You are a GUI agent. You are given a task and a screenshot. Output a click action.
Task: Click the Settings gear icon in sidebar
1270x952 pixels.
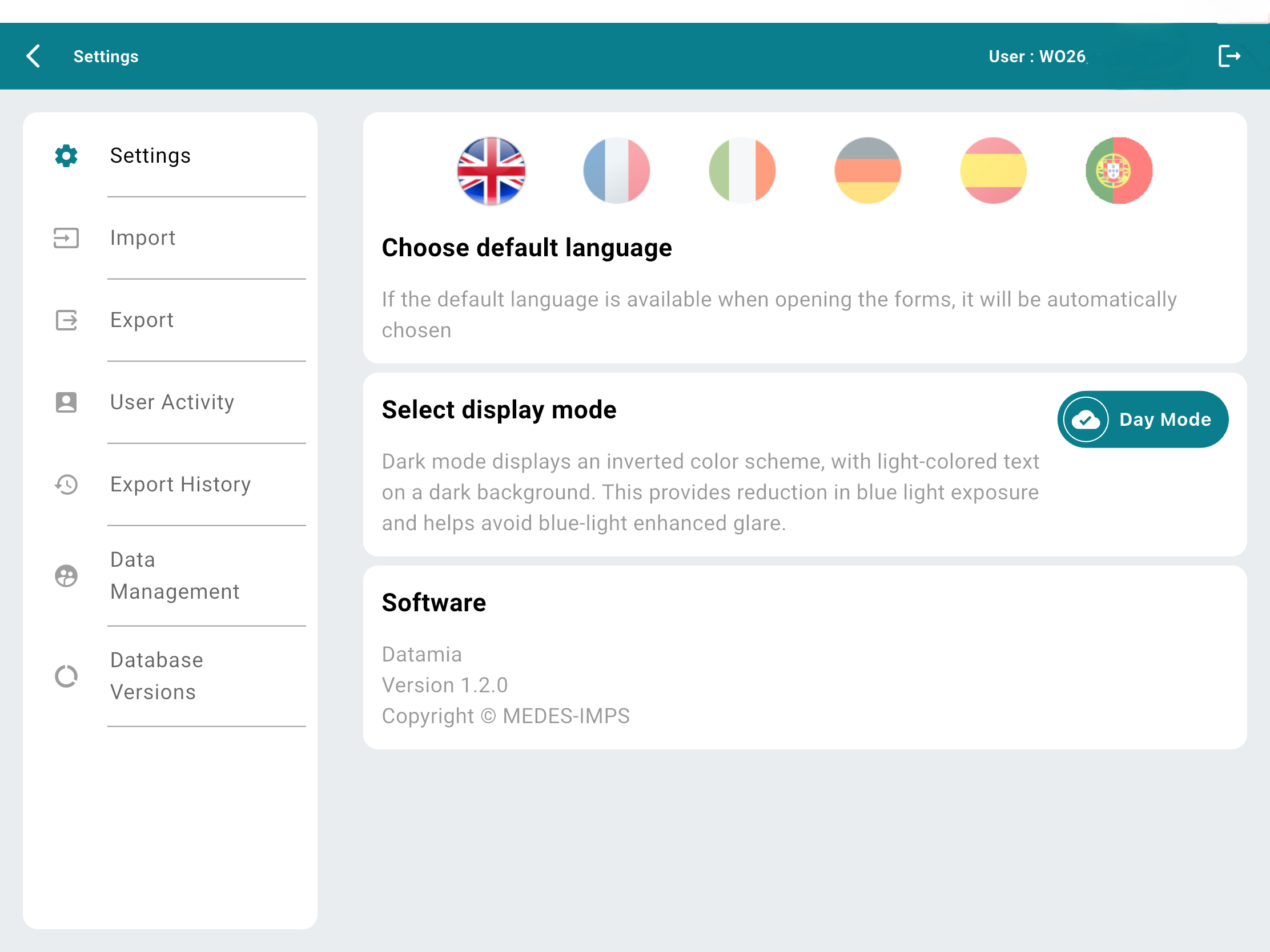click(66, 155)
